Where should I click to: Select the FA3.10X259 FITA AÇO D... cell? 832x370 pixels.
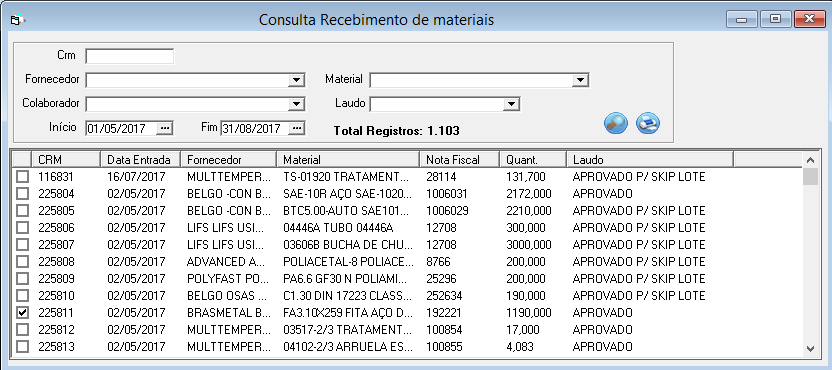(347, 313)
